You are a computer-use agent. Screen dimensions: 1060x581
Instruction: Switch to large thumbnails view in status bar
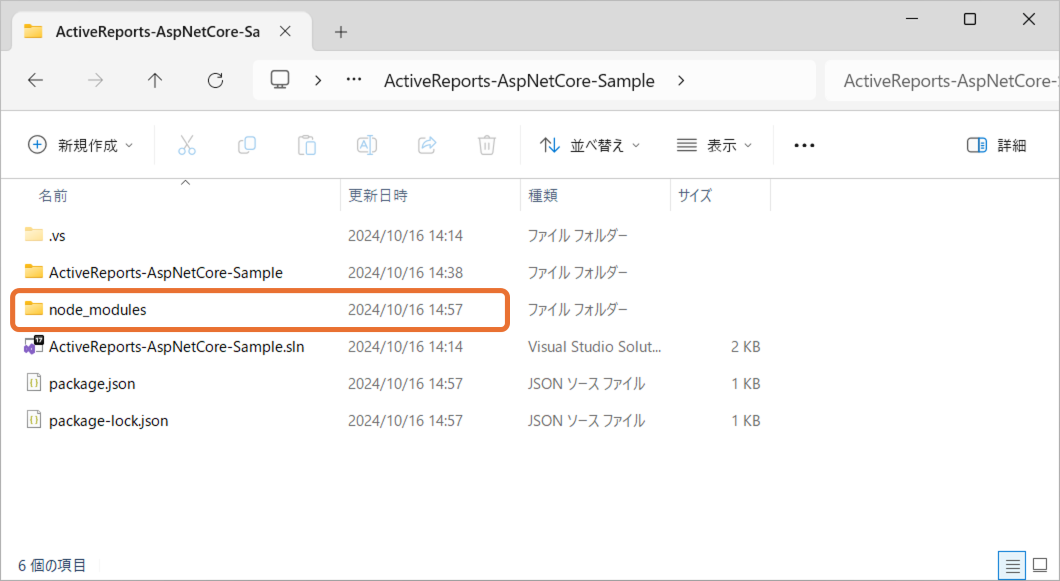pyautogui.click(x=1040, y=565)
